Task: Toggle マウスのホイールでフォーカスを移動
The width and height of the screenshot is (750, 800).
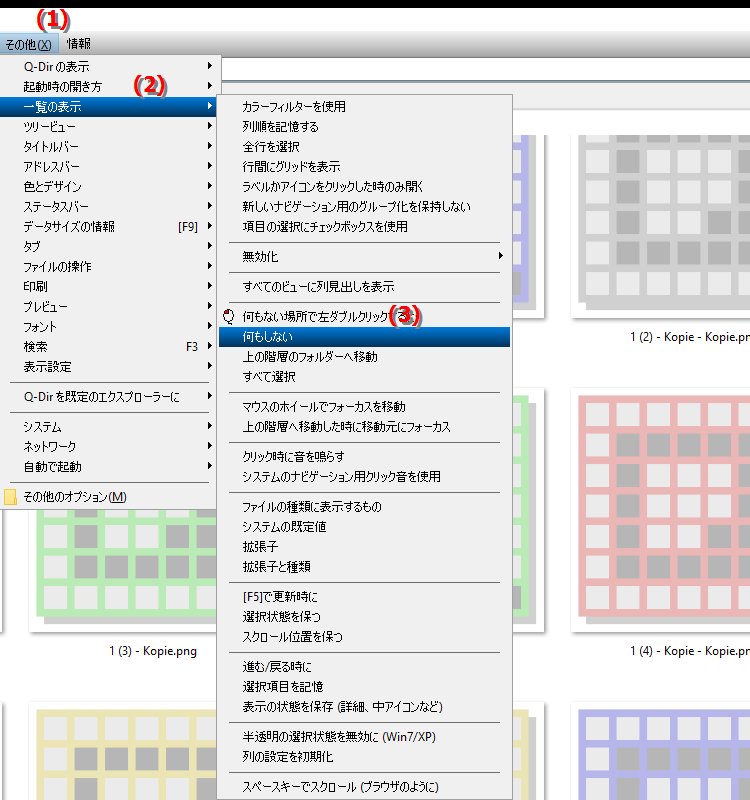Action: pyautogui.click(x=364, y=407)
